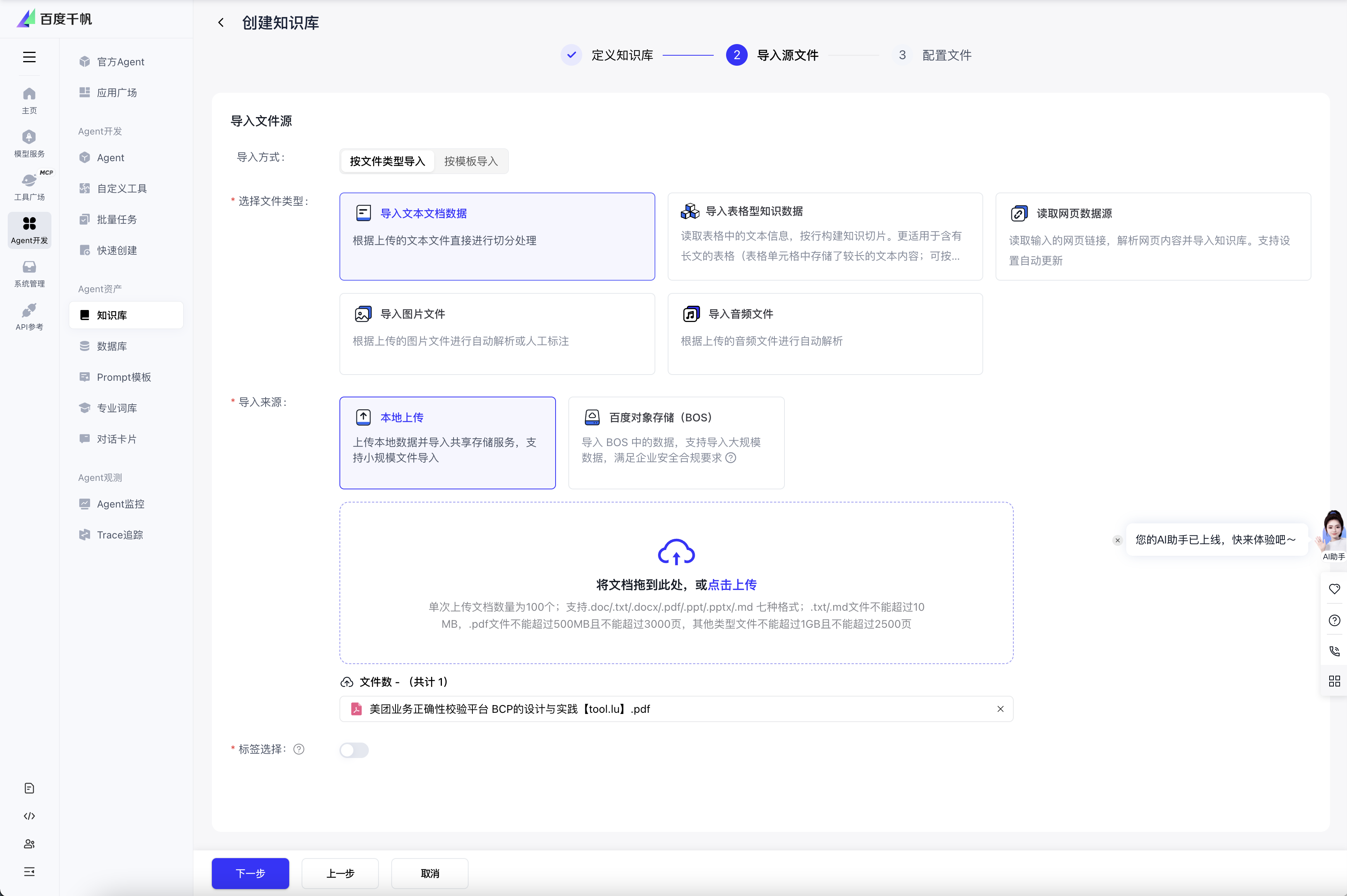Click back chevron beside 创建知识库
1347x896 pixels.
221,23
